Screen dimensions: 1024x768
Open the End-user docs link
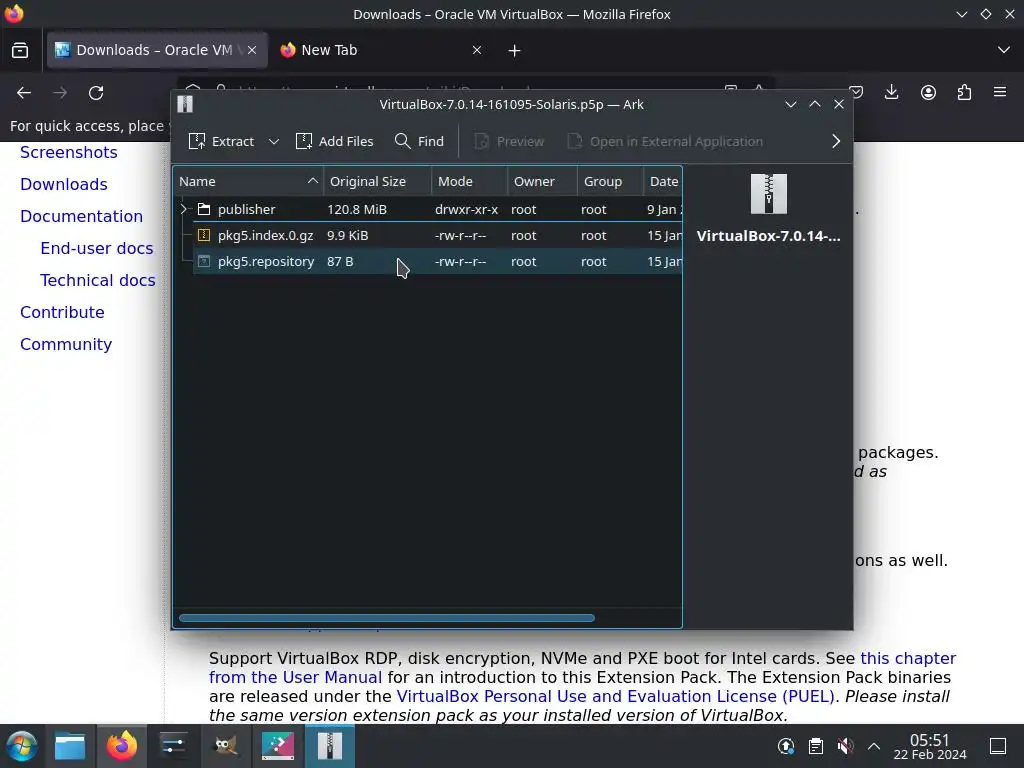coord(97,248)
